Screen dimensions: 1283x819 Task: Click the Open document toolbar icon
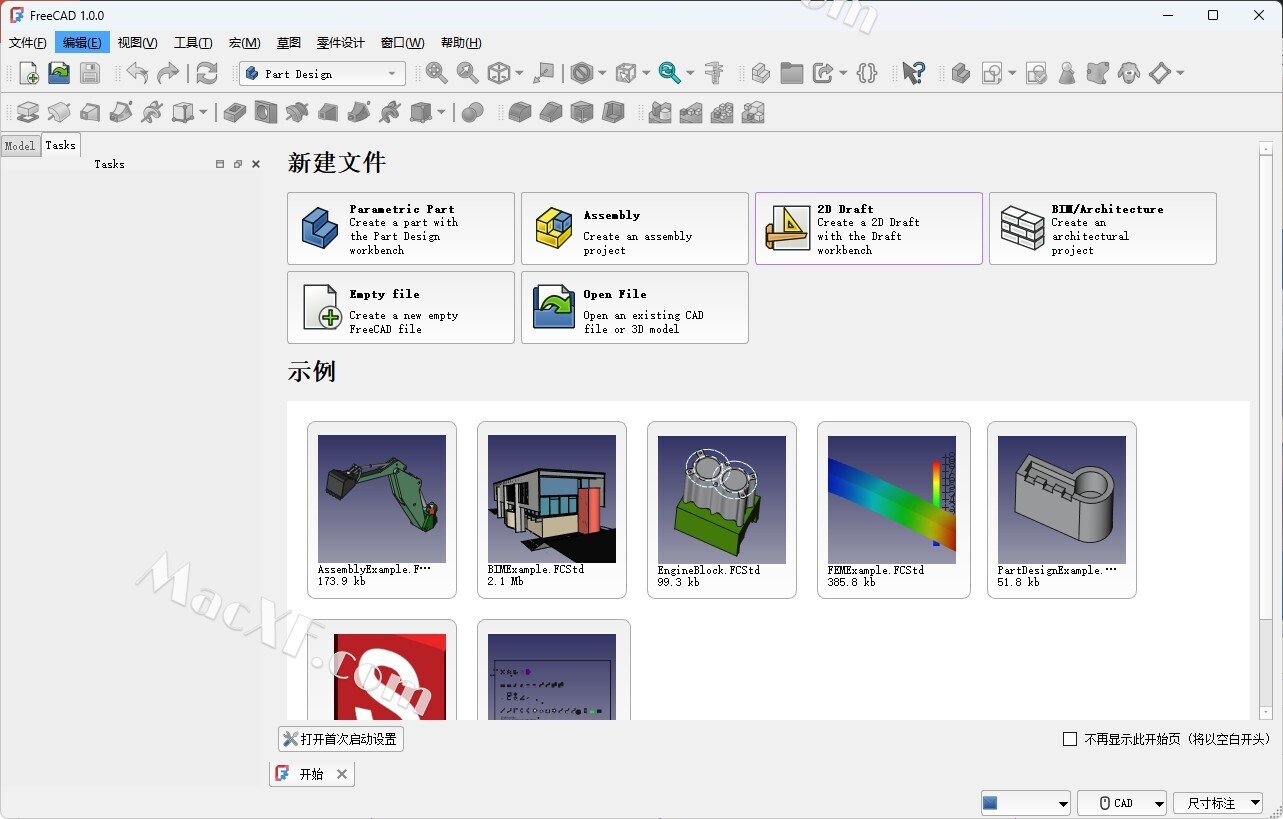click(60, 73)
